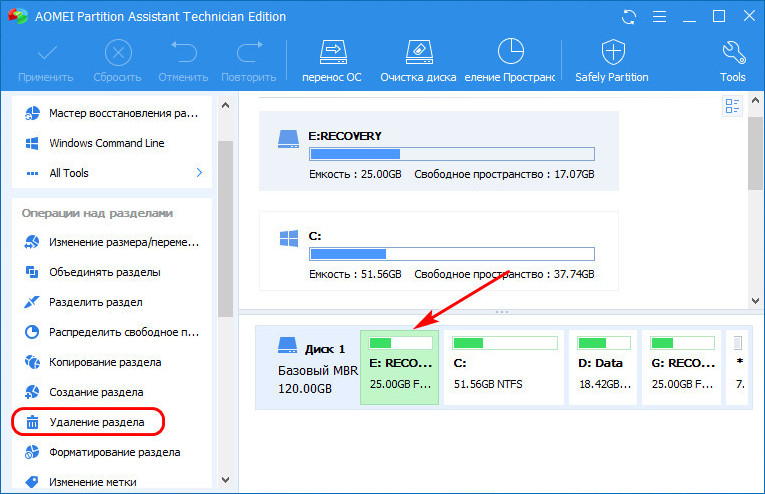Select C: 51.56GB NTFS block on disk map
The image size is (765, 494).
[504, 367]
